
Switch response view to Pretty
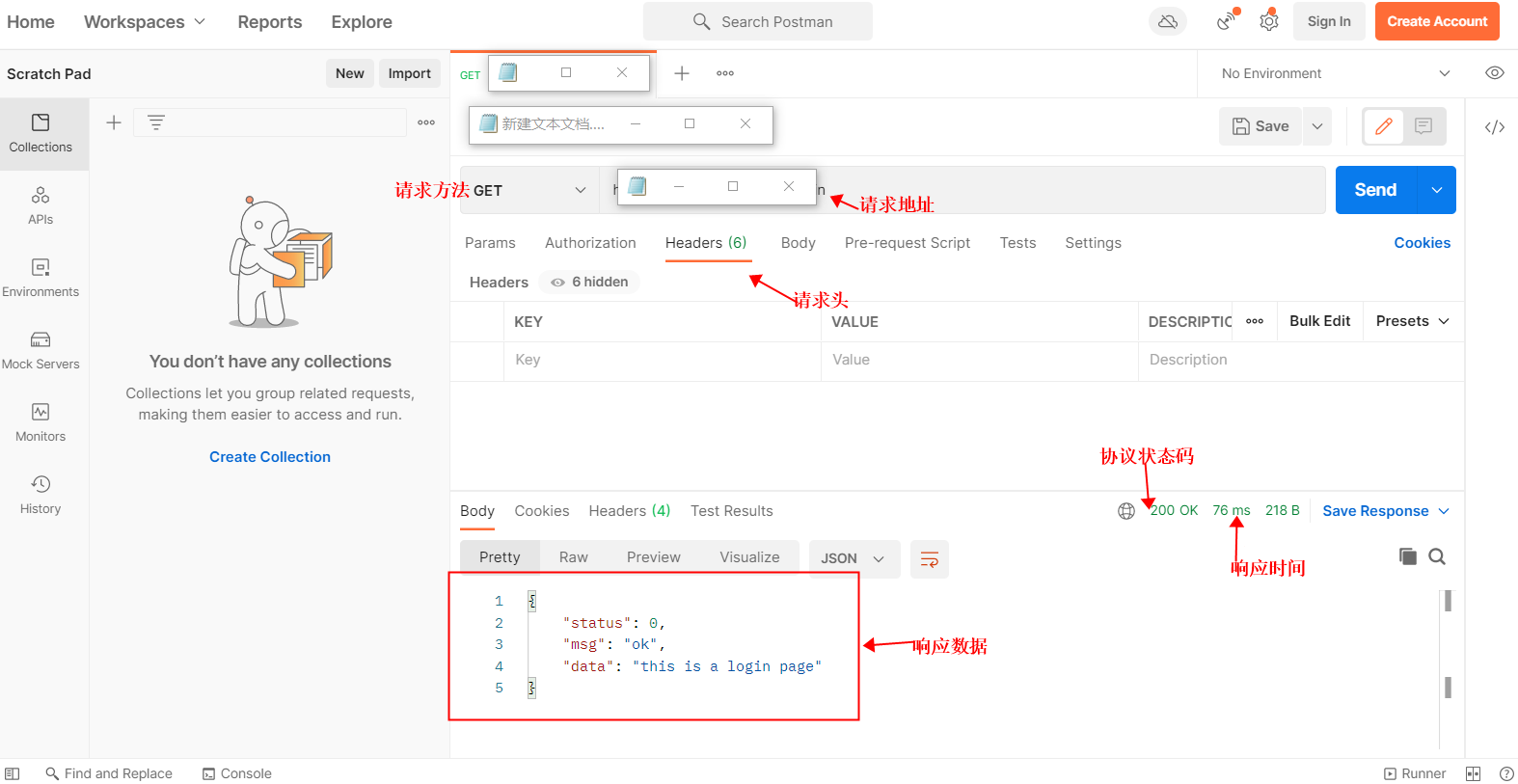coord(500,557)
